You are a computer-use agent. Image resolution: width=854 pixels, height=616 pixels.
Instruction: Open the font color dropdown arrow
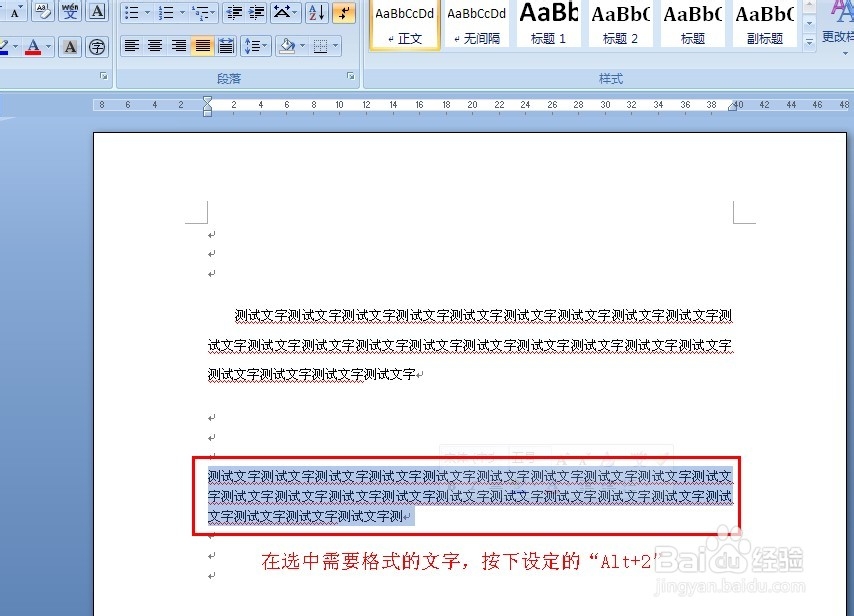[47, 46]
